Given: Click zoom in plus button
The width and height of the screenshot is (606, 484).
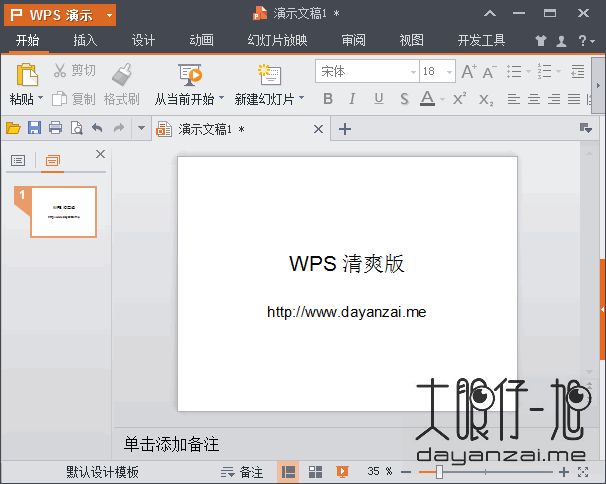Looking at the screenshot, I should (564, 472).
